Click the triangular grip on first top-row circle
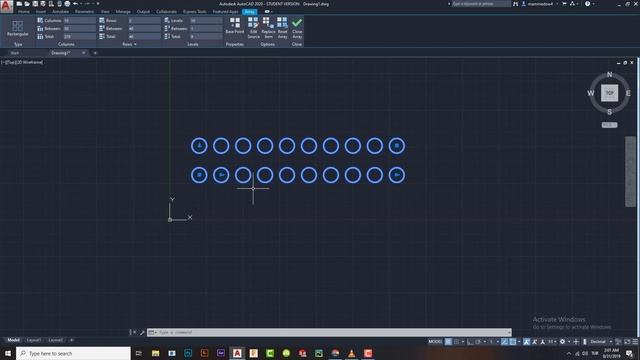640x360 pixels. [x=199, y=145]
